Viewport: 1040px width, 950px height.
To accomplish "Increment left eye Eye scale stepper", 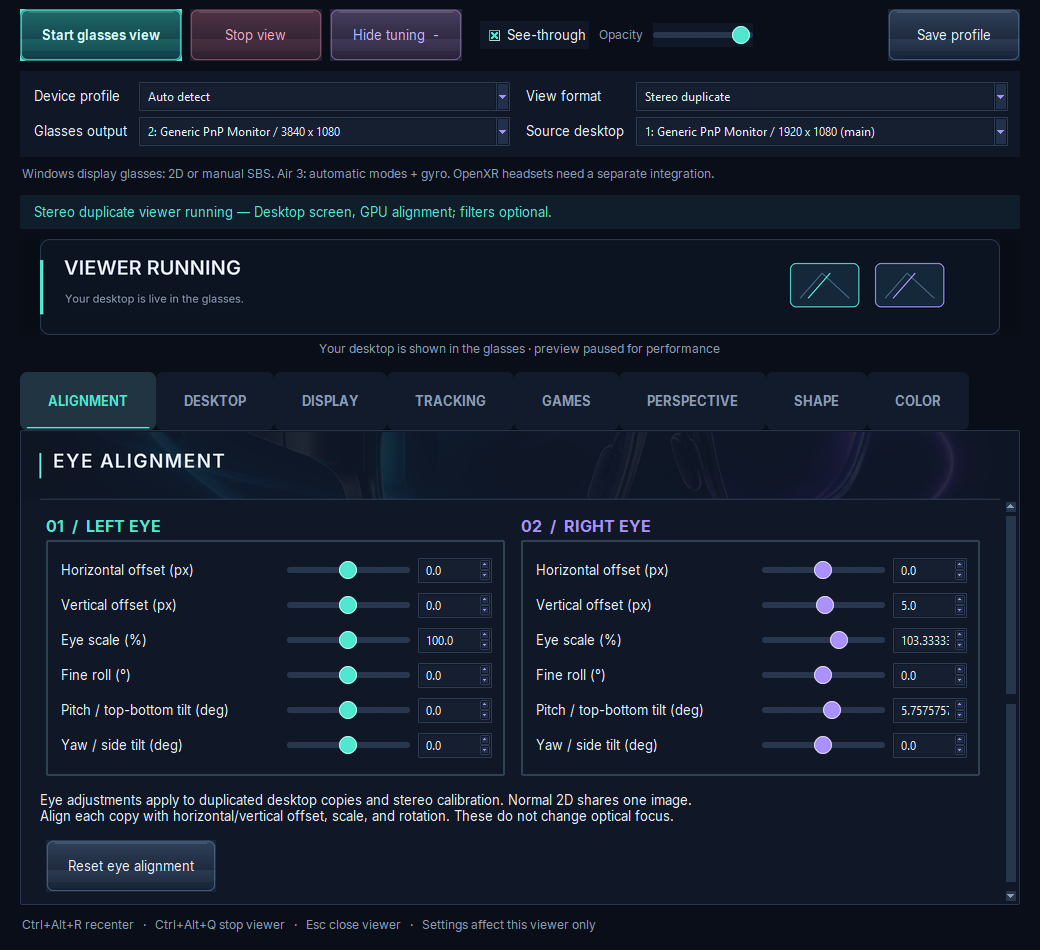I will (485, 636).
